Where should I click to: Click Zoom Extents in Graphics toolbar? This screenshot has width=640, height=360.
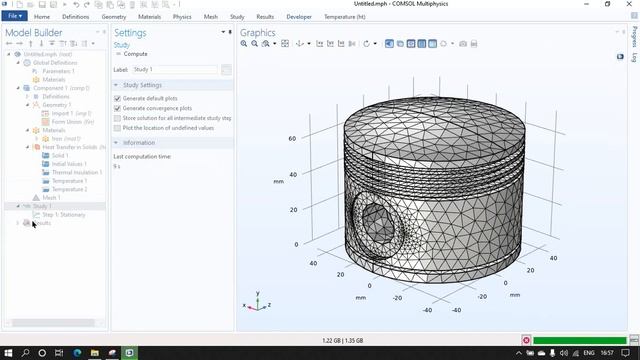pos(285,44)
